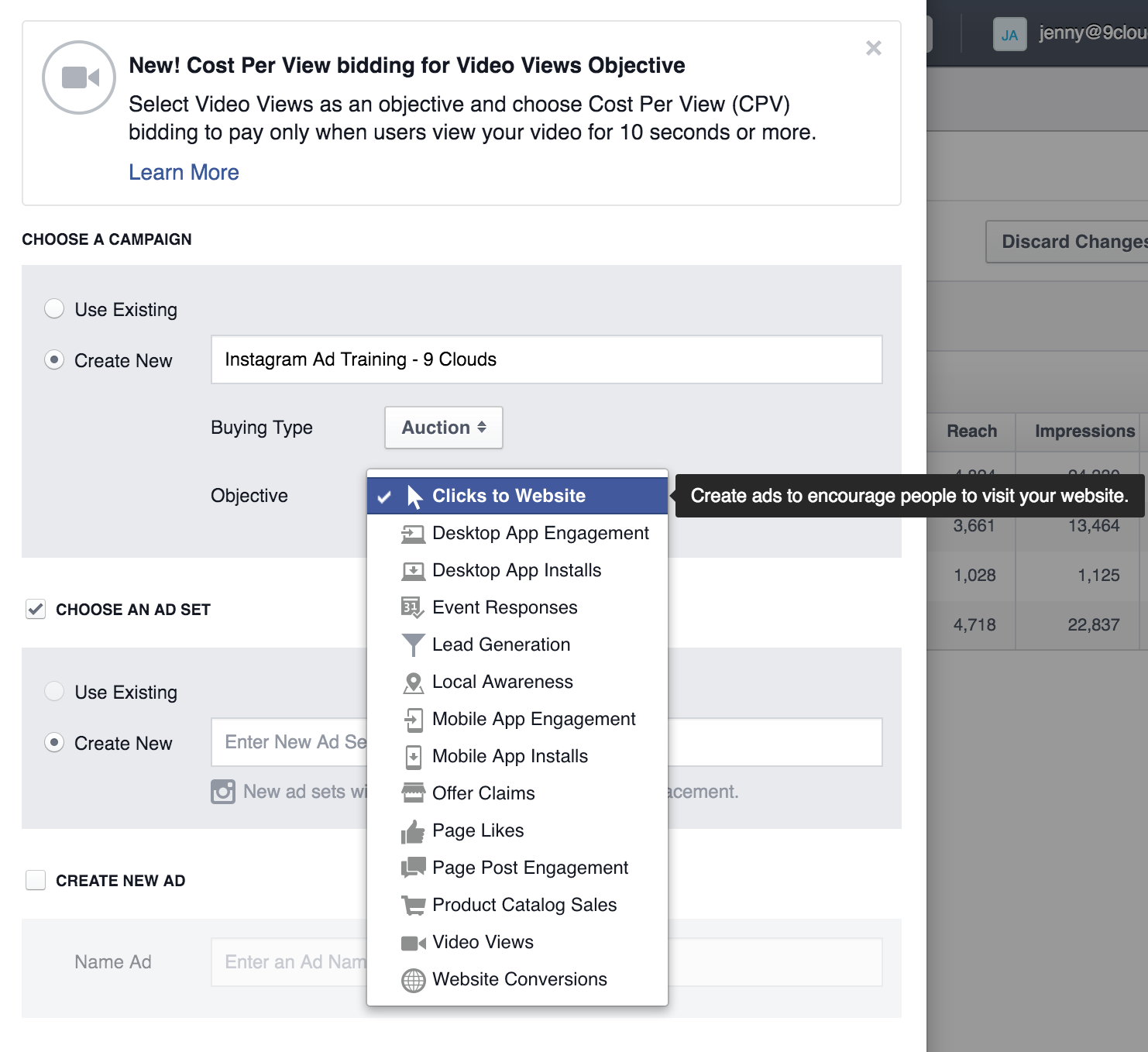Click the Desktop App Installs icon
The width and height of the screenshot is (1148, 1052).
tap(413, 571)
